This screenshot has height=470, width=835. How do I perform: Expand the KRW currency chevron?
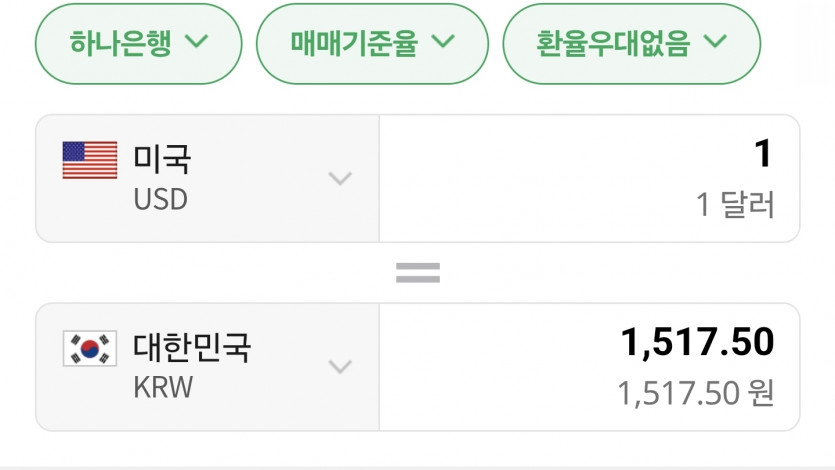pos(341,367)
